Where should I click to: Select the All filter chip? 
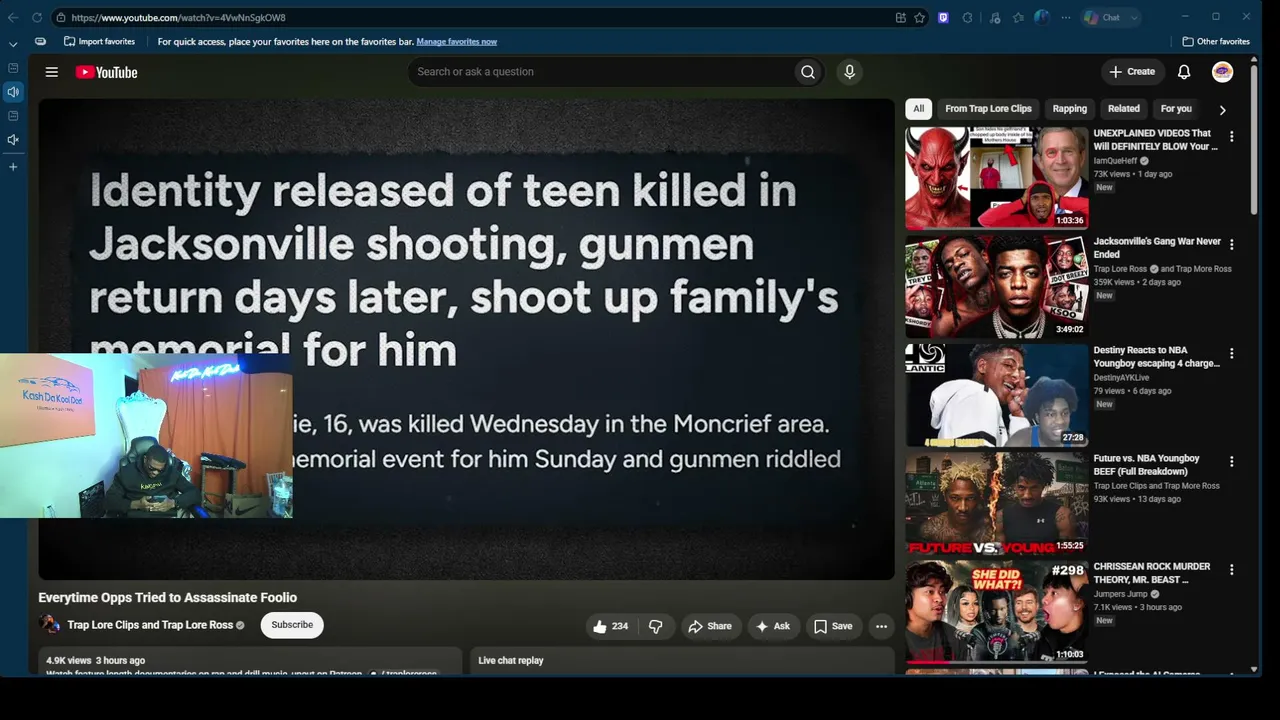918,109
